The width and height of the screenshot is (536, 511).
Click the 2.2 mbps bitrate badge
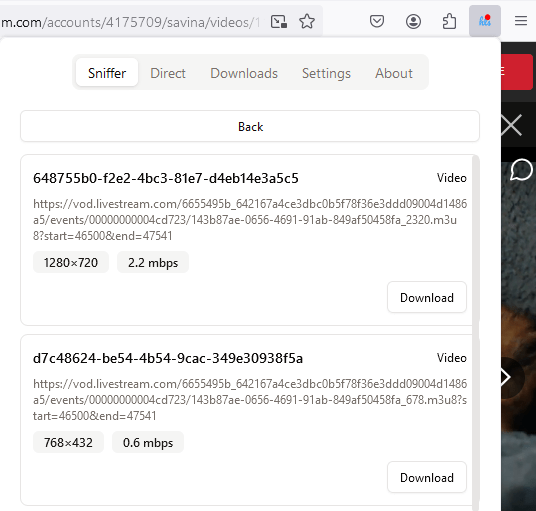tap(153, 263)
